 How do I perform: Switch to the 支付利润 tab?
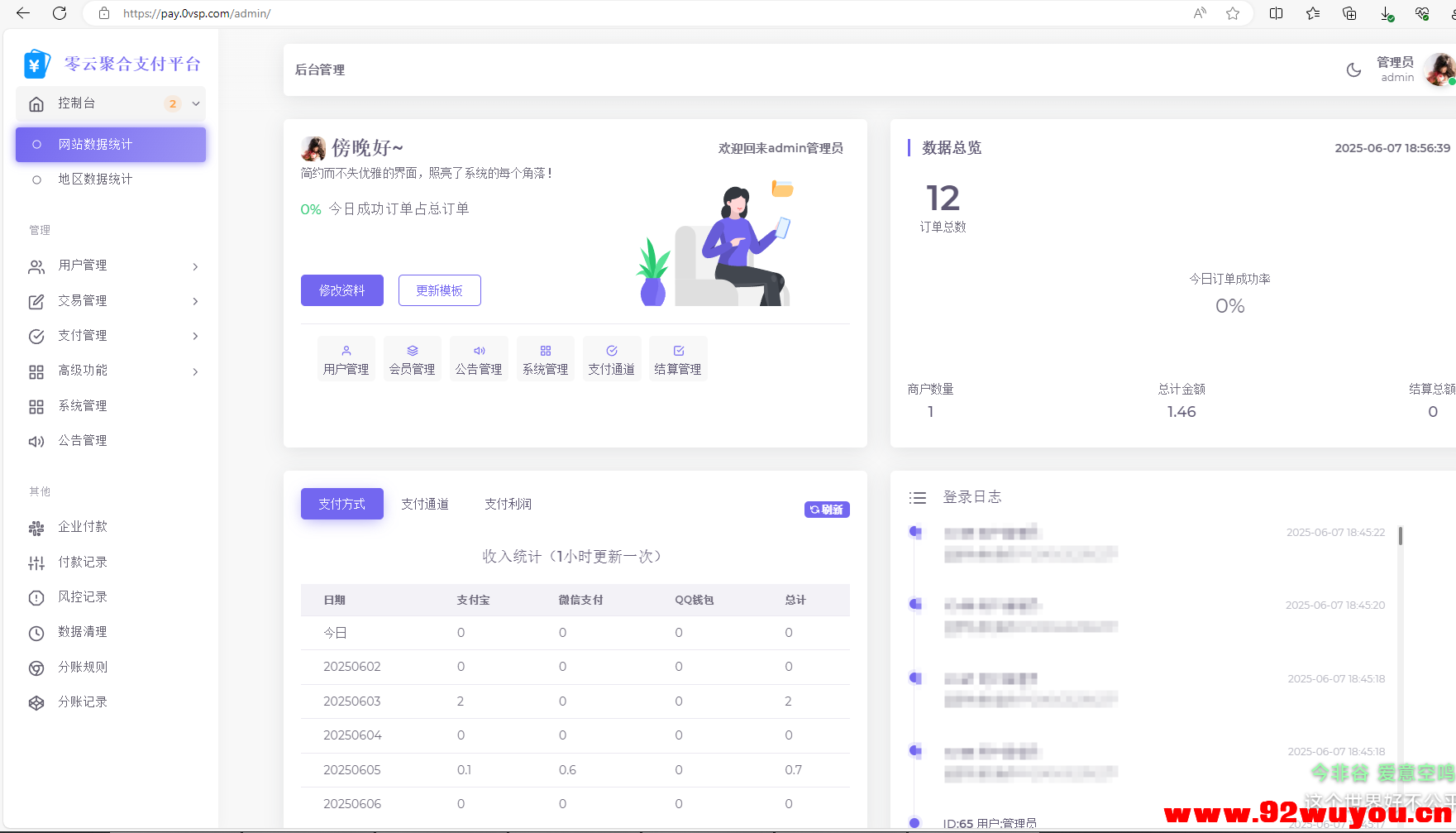pyautogui.click(x=508, y=504)
